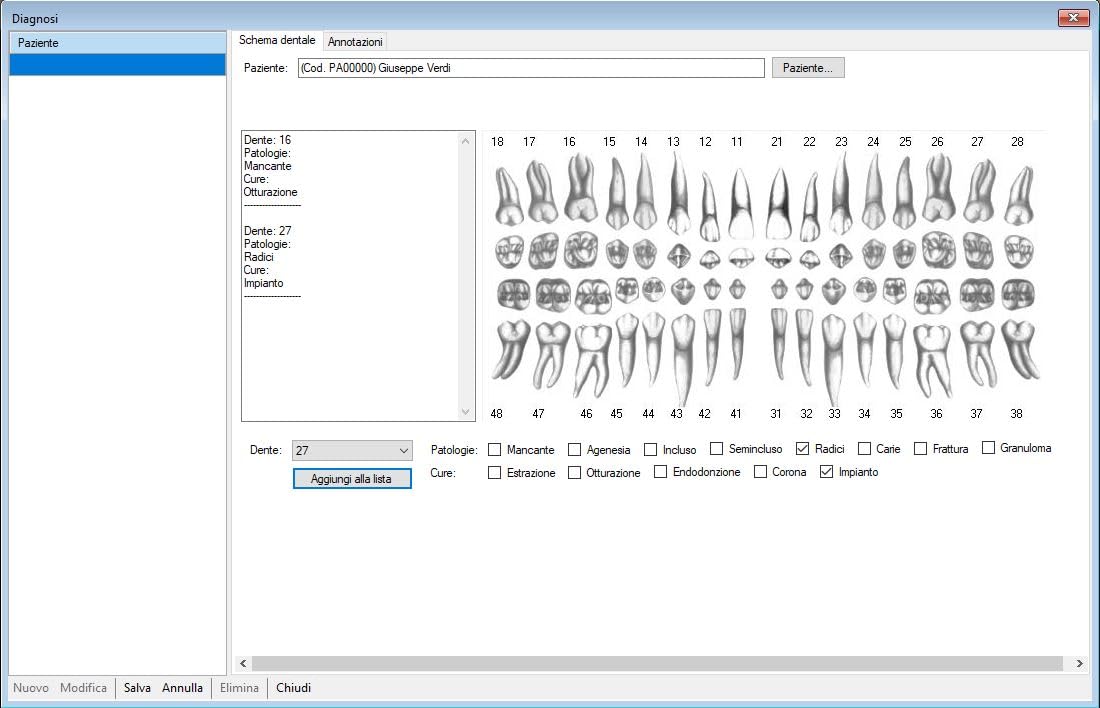Screen dimensions: 1100x708
Task: Click Annulla in the bottom toolbar
Action: coord(182,688)
